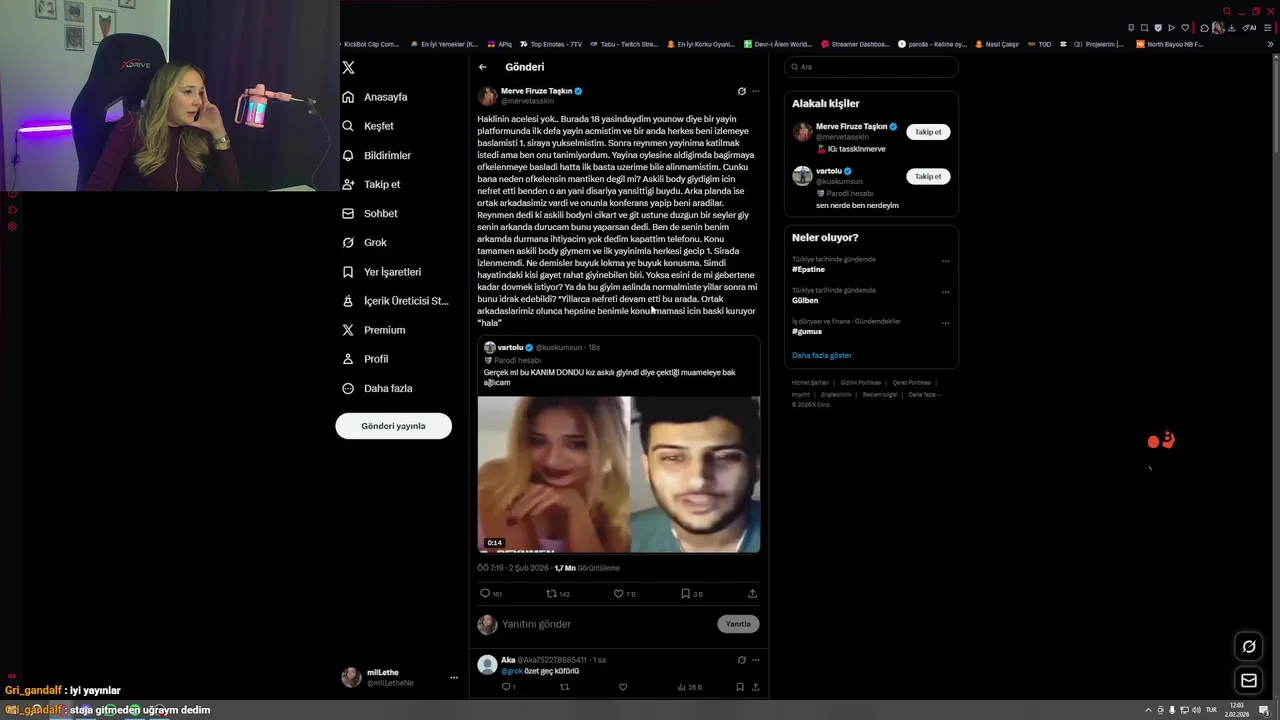This screenshot has width=1280, height=720.
Task: Click the @grok mention in Aka's reply
Action: [512, 672]
